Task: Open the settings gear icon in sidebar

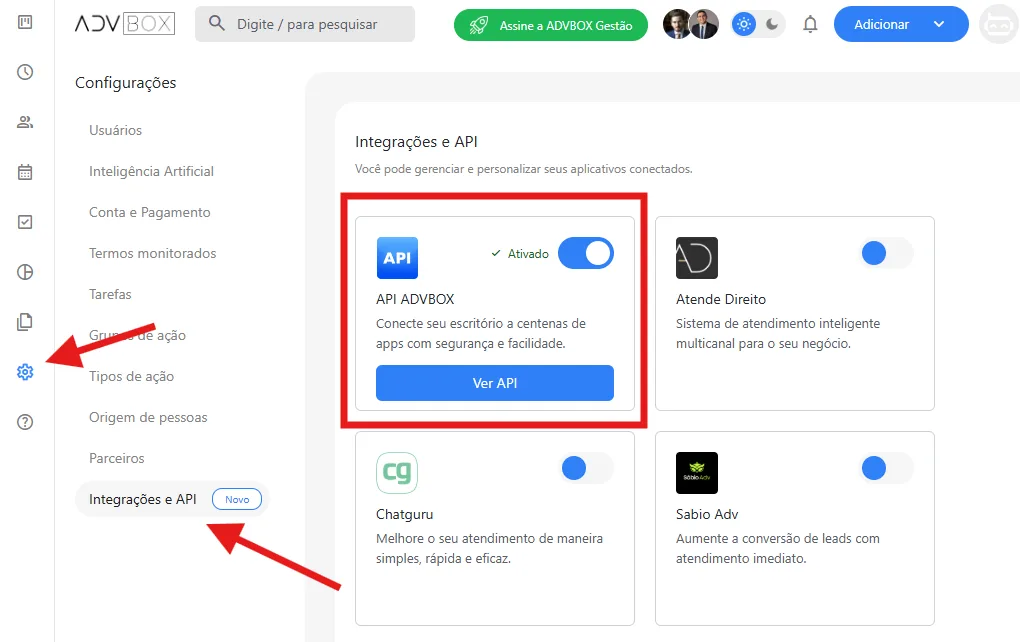Action: click(25, 372)
